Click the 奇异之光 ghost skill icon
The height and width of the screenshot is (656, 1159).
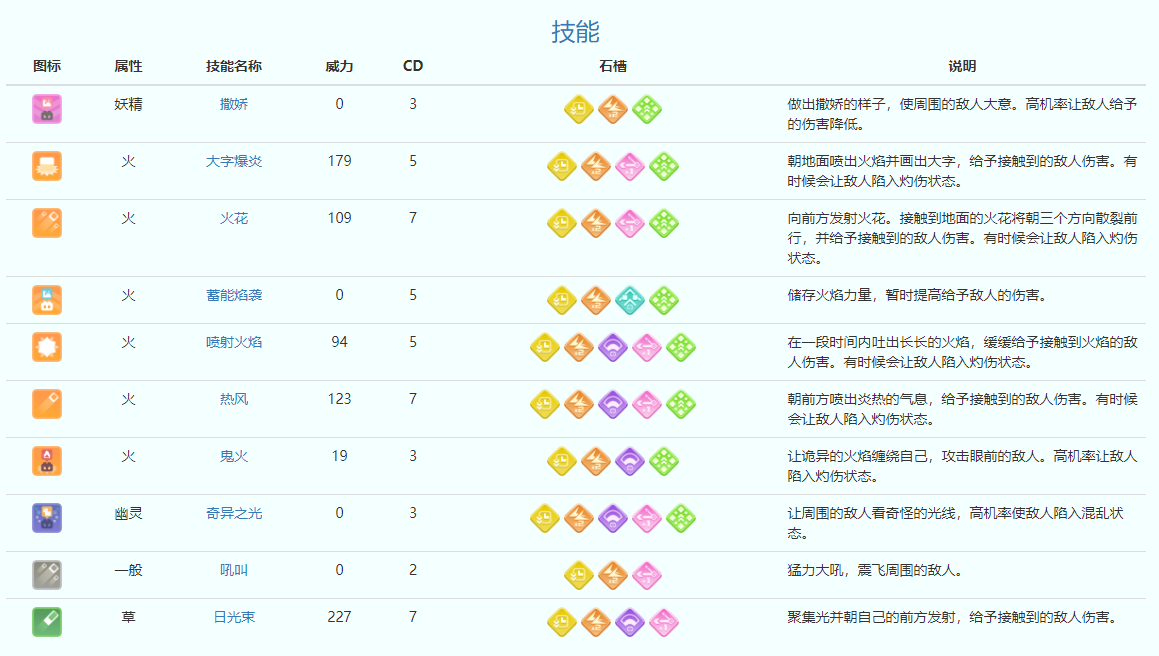[x=47, y=518]
